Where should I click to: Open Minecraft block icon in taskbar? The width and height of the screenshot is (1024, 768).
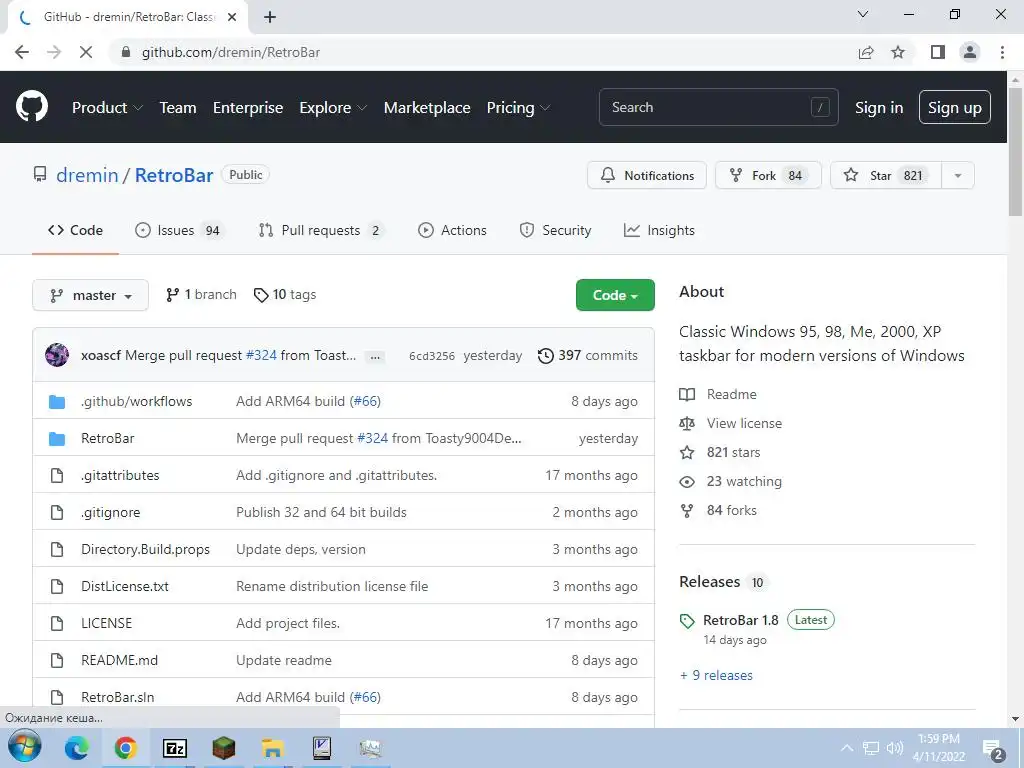click(x=223, y=748)
